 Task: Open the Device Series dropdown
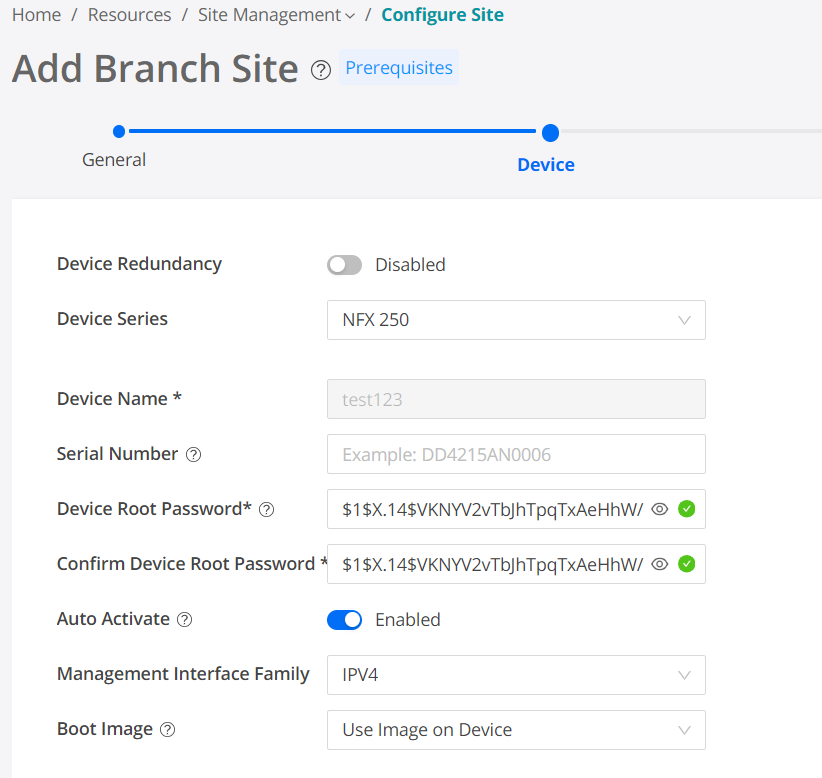[516, 320]
